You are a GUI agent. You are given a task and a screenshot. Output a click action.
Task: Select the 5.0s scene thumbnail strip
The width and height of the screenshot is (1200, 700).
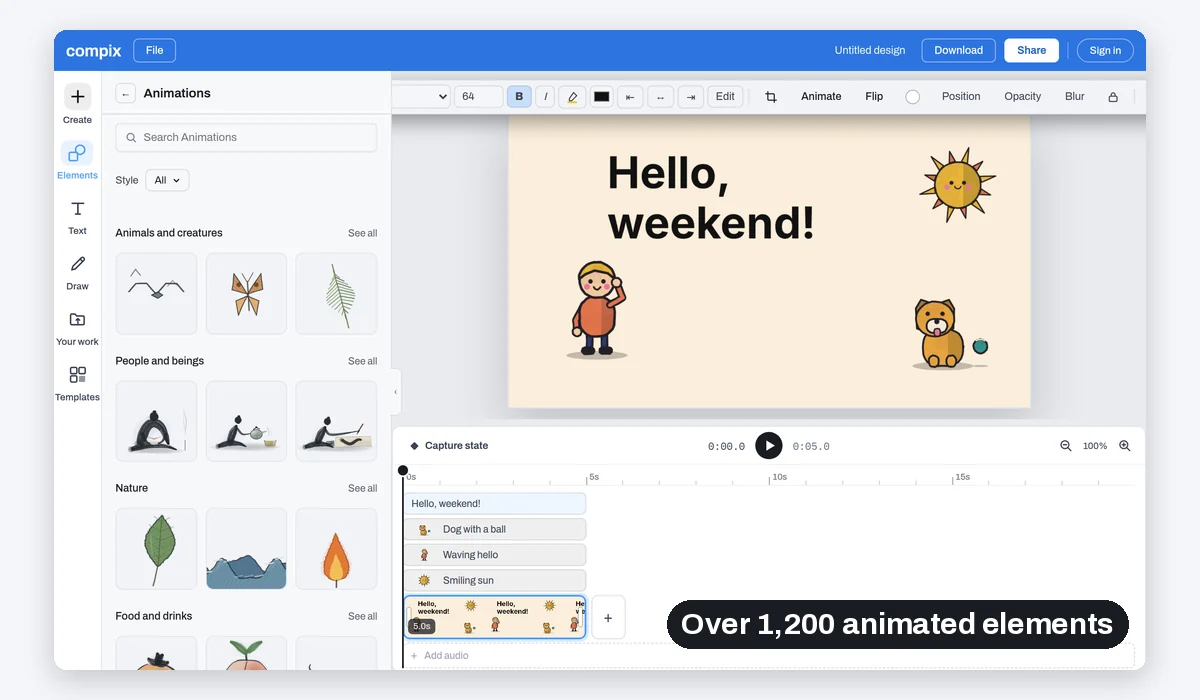click(495, 617)
